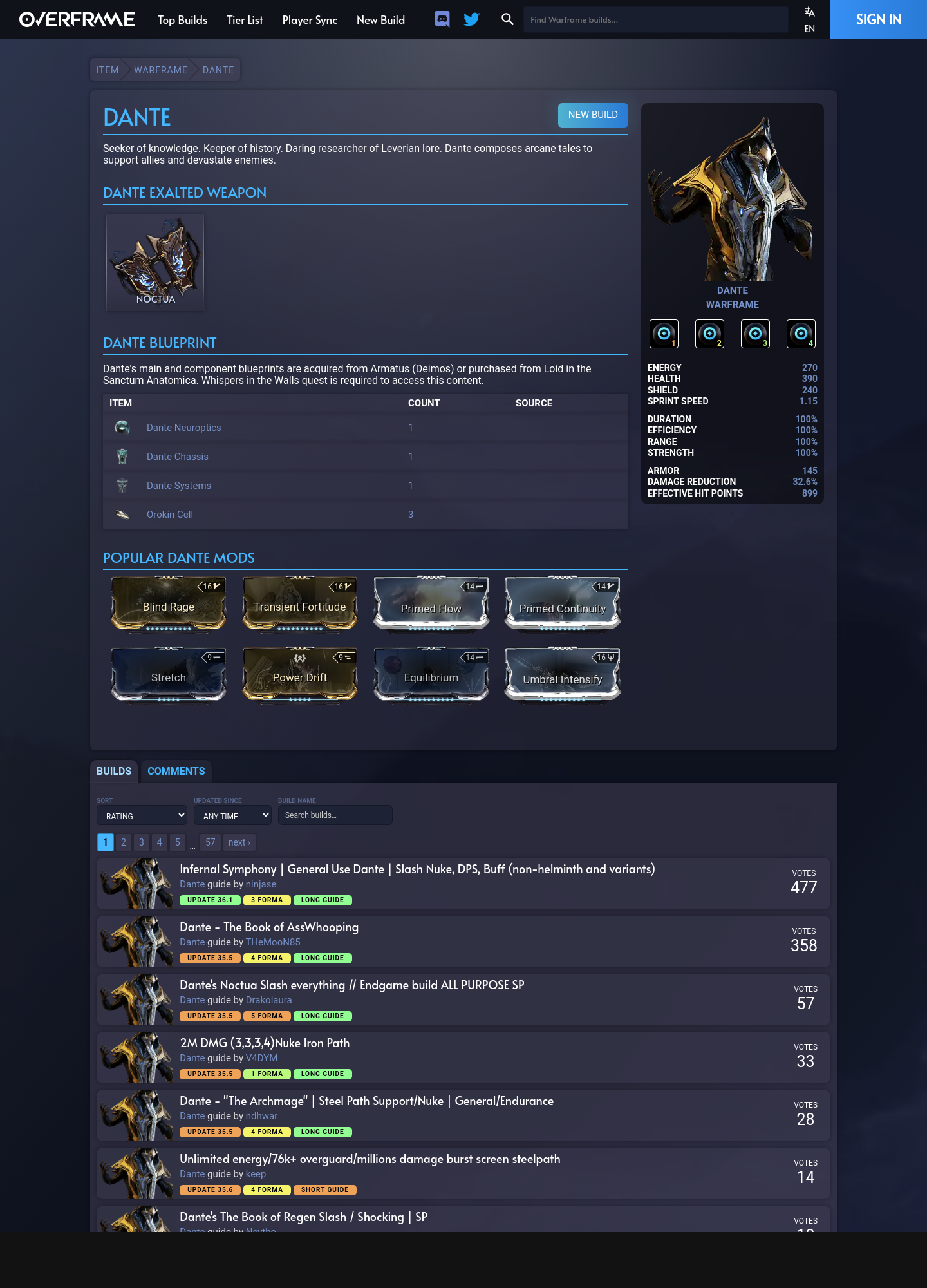Open the Dante Systems link

coord(179,486)
